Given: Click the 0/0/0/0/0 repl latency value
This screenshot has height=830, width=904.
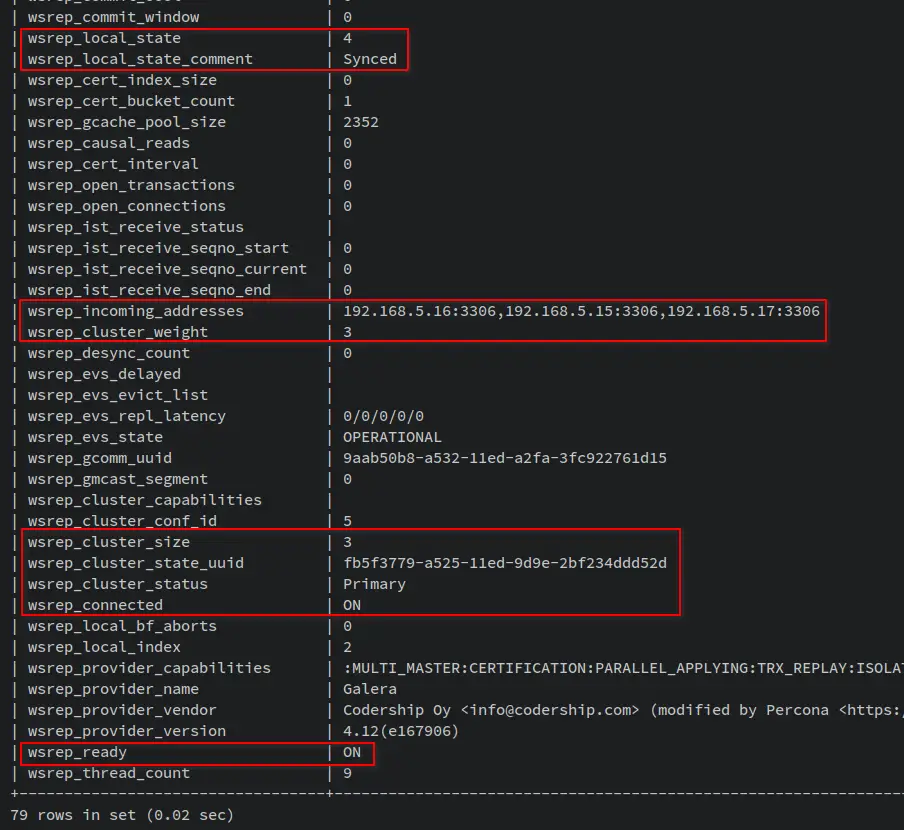Looking at the screenshot, I should (383, 416).
